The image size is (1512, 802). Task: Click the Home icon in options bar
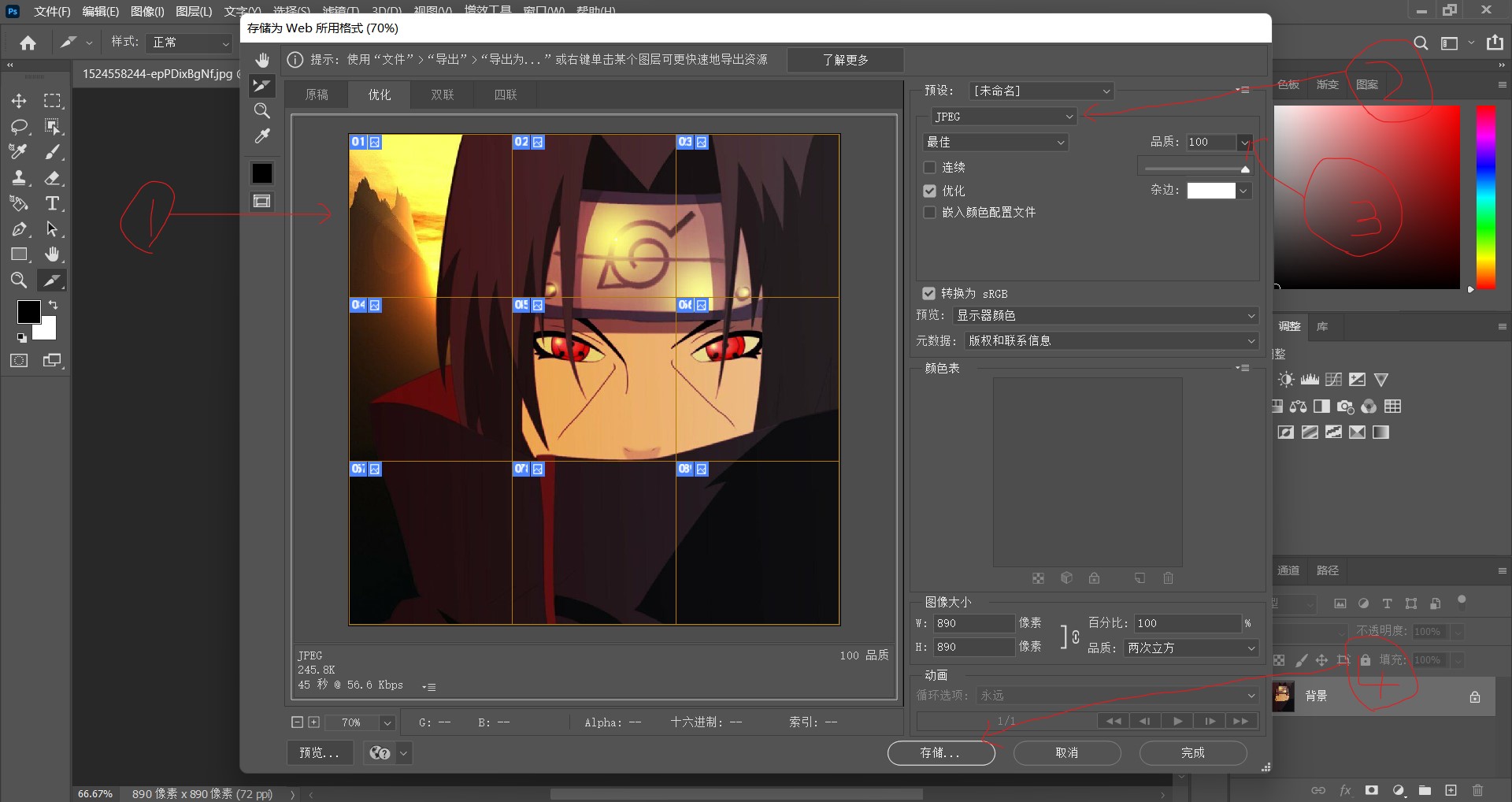(x=28, y=43)
